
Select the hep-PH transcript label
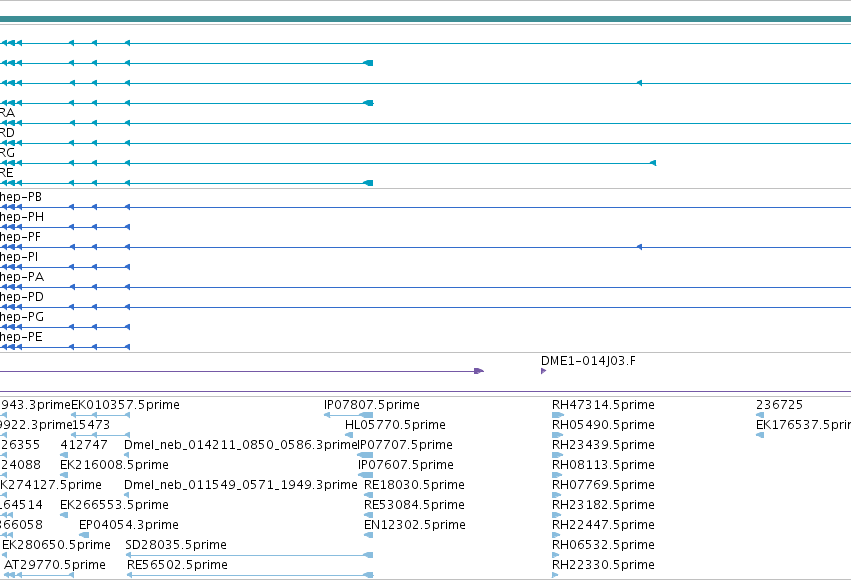[22, 217]
